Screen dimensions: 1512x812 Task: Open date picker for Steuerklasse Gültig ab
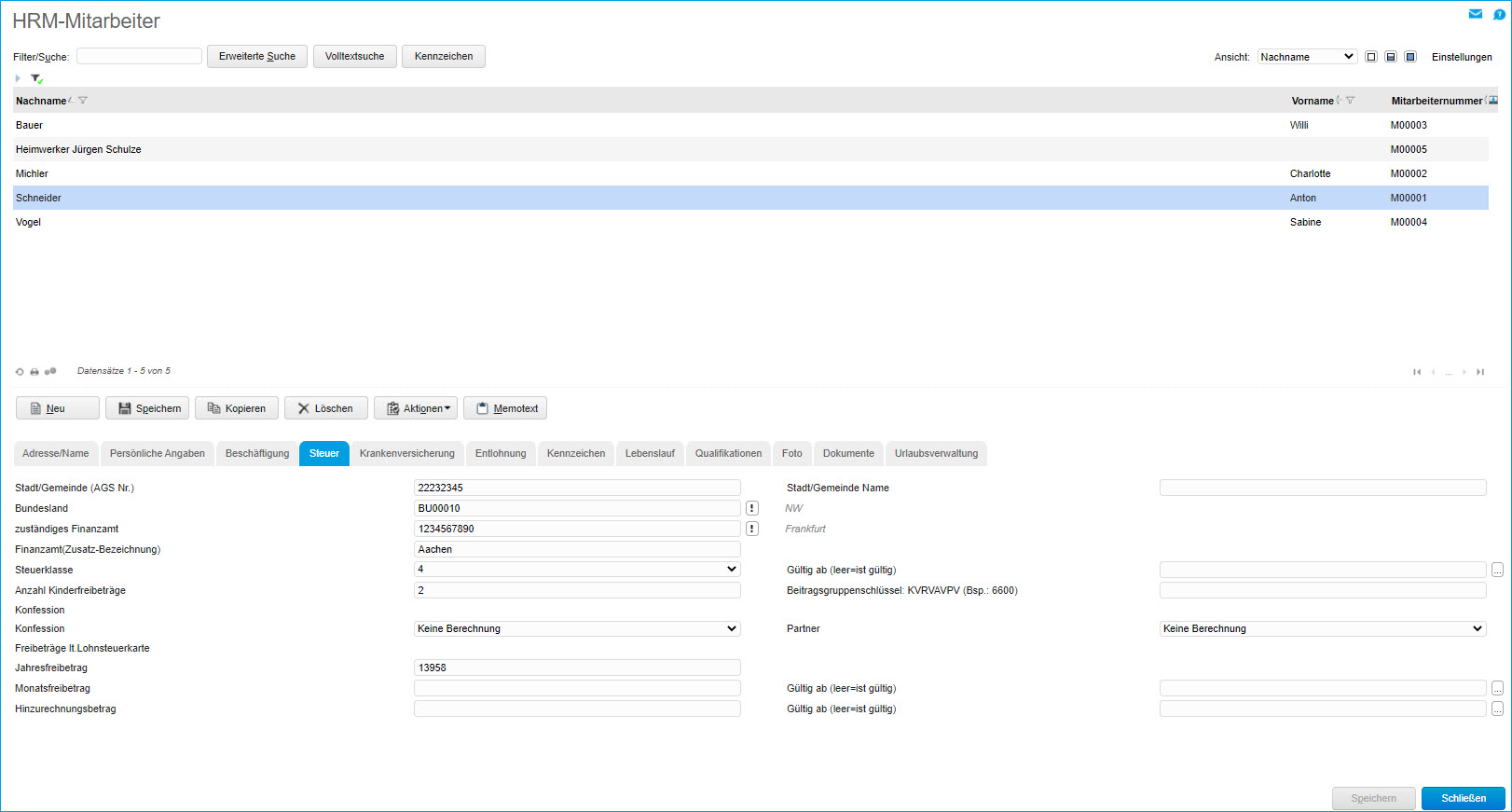tap(1497, 570)
